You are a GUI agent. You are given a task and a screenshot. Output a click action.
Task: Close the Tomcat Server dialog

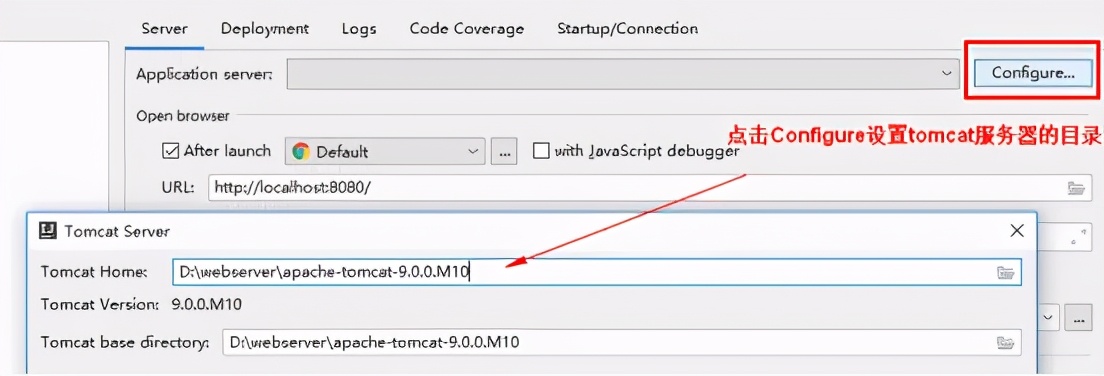(1016, 230)
